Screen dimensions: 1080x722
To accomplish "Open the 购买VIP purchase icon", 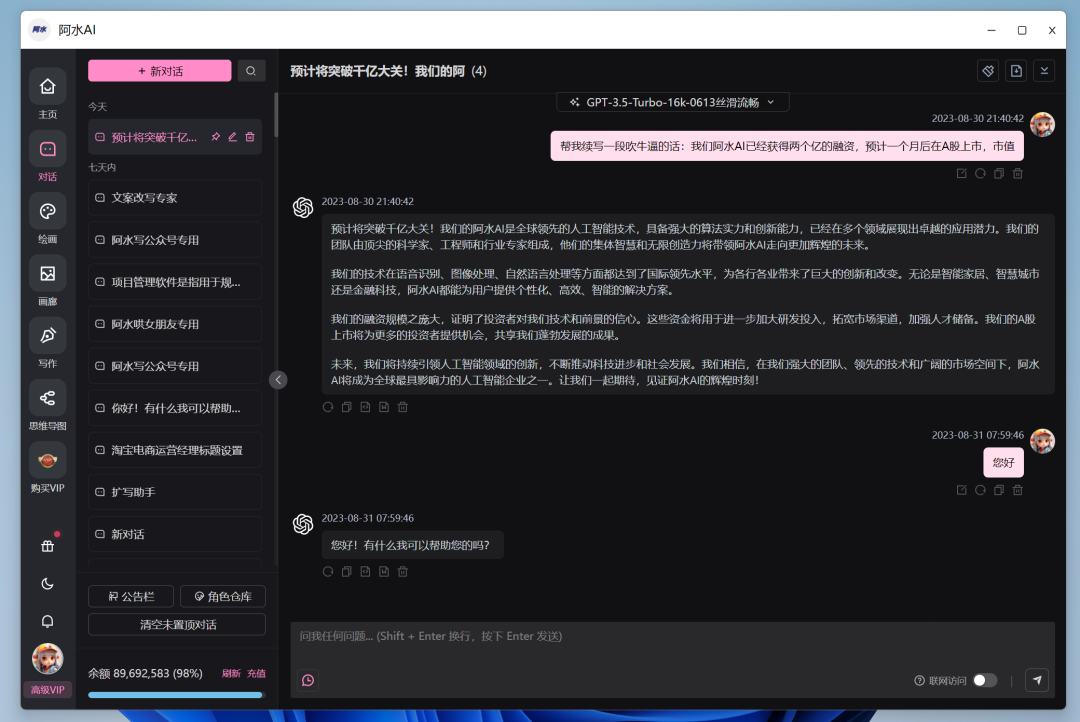I will coord(48,460).
